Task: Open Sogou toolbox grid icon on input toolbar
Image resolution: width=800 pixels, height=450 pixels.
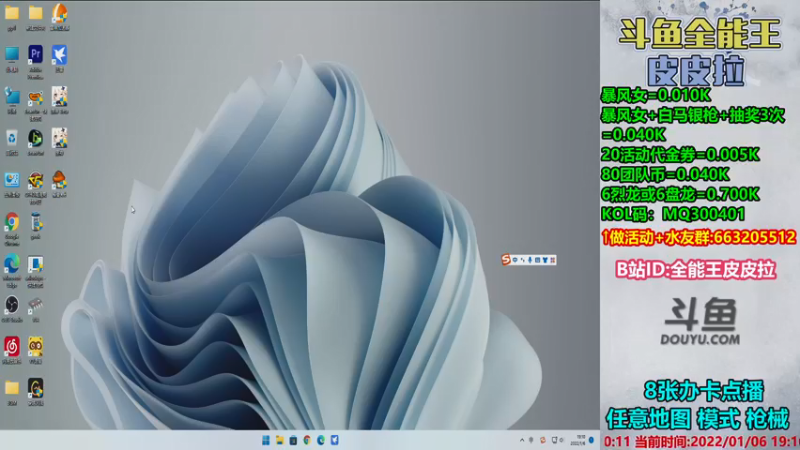Action: click(553, 260)
